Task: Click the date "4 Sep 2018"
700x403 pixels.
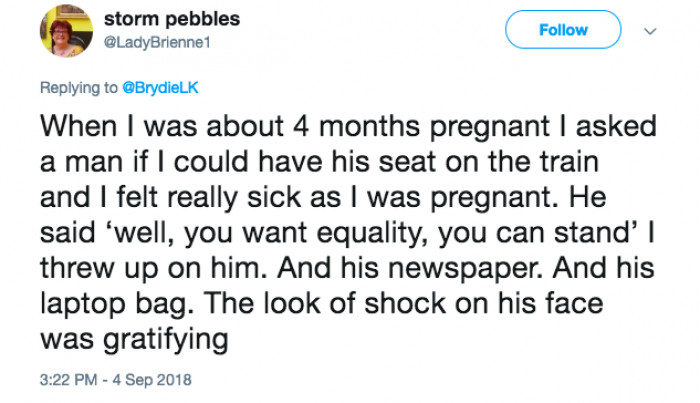Action: [x=155, y=380]
